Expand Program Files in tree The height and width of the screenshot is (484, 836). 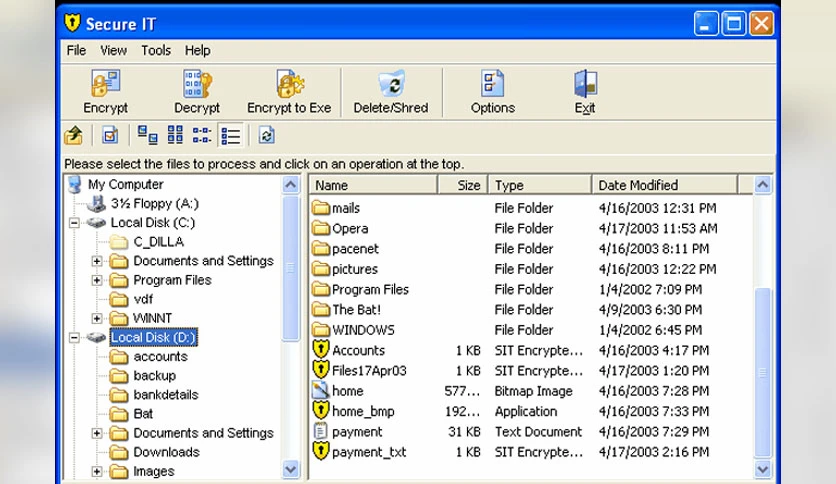click(x=97, y=280)
